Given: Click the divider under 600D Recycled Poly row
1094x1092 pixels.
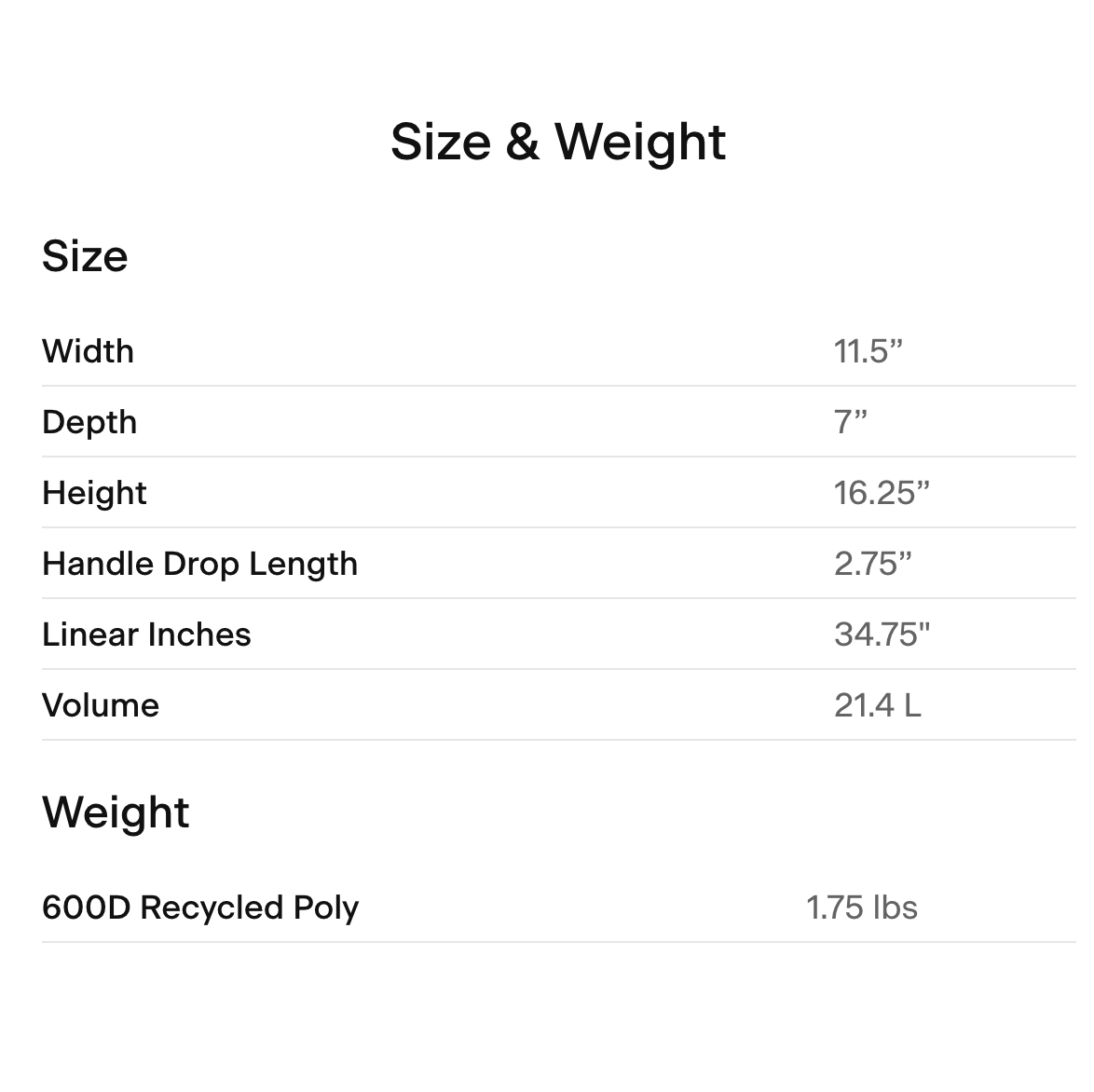Looking at the screenshot, I should [x=557, y=942].
